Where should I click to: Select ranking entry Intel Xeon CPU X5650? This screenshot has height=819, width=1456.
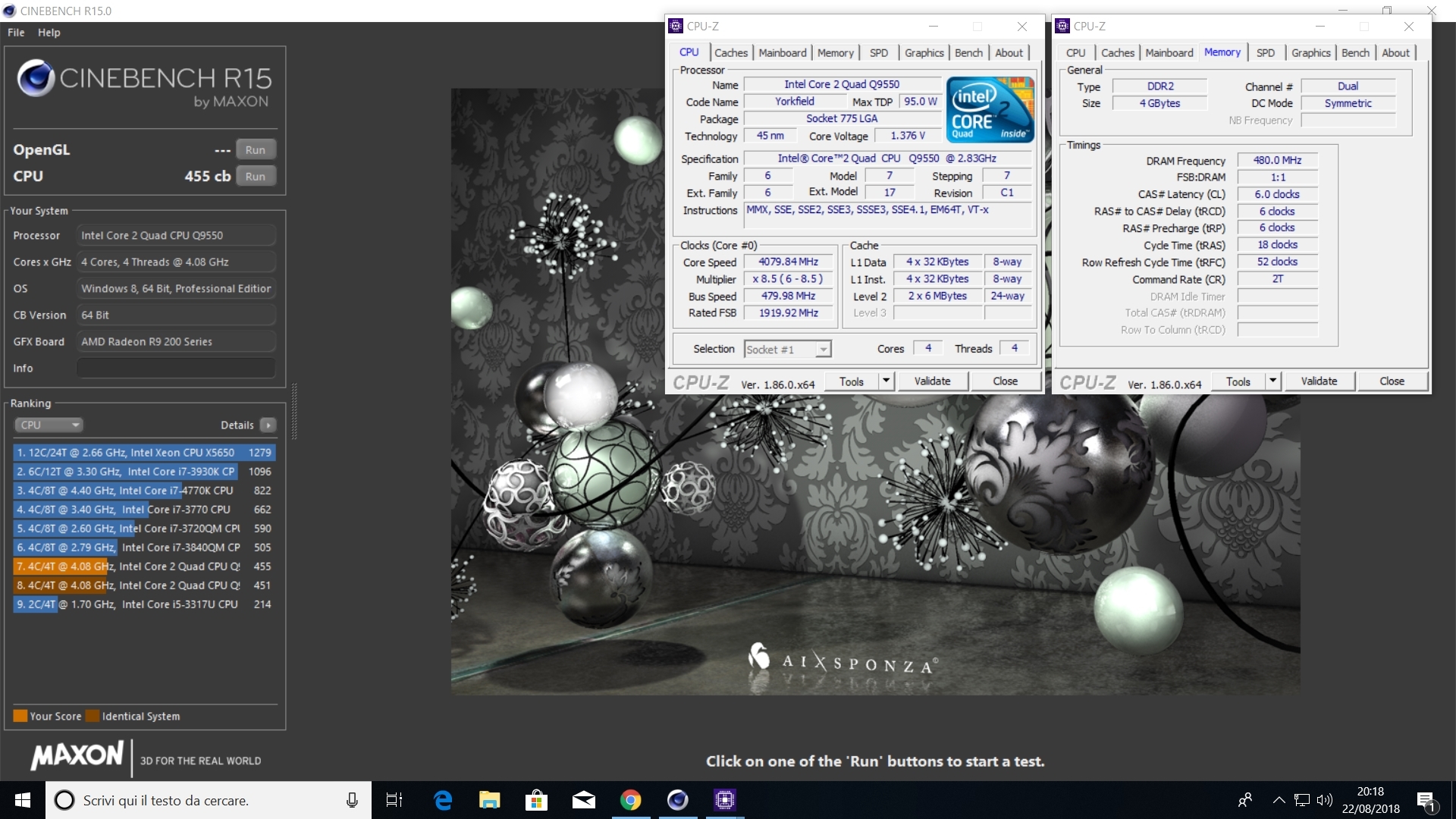pyautogui.click(x=144, y=452)
